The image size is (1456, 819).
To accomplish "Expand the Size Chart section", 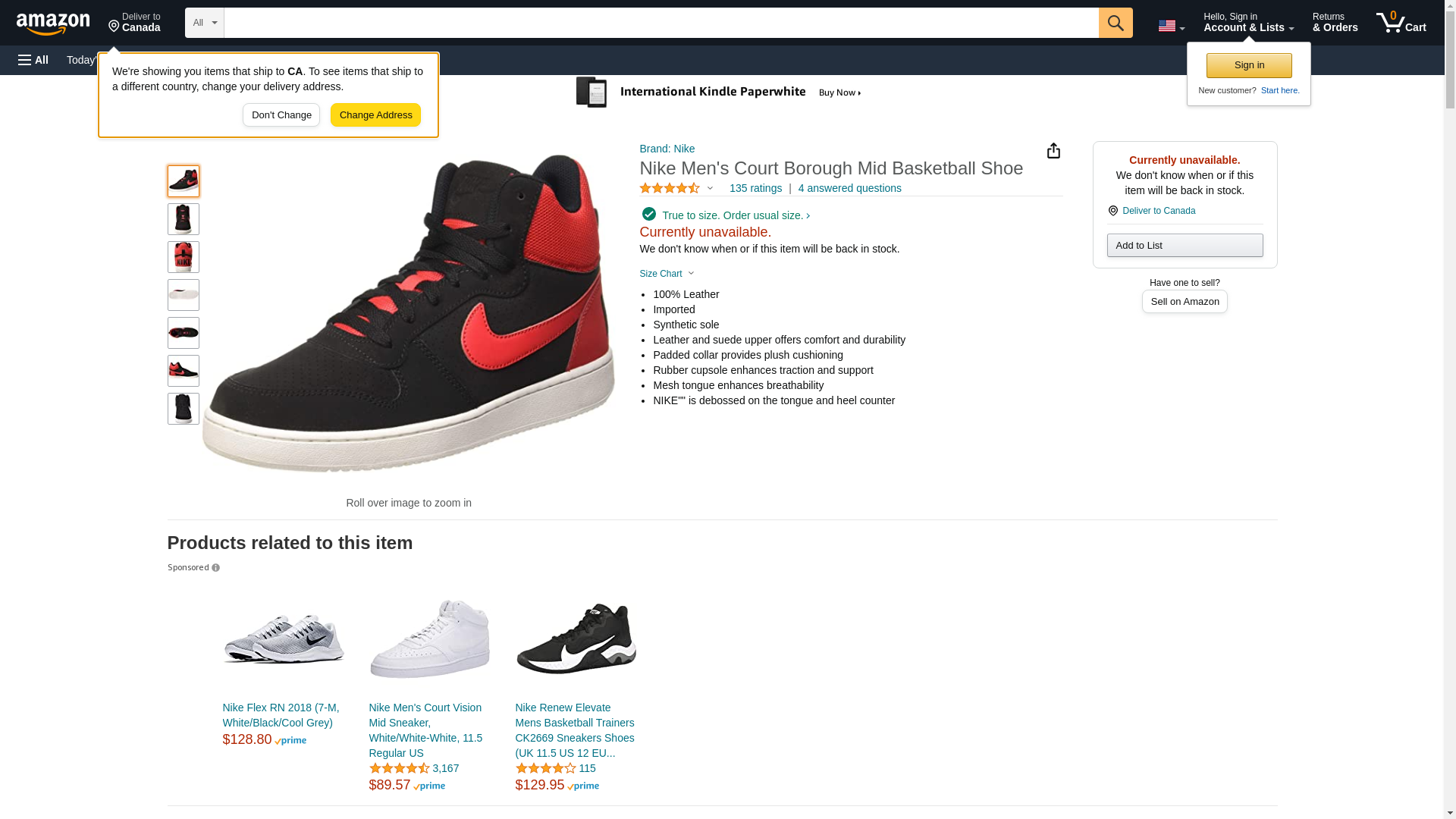I will [x=667, y=274].
